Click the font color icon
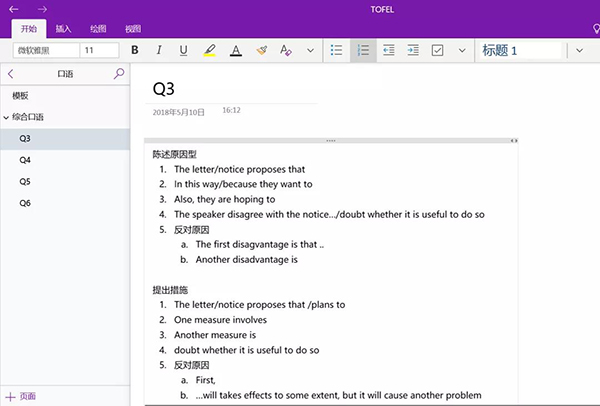The height and width of the screenshot is (406, 600). [235, 50]
